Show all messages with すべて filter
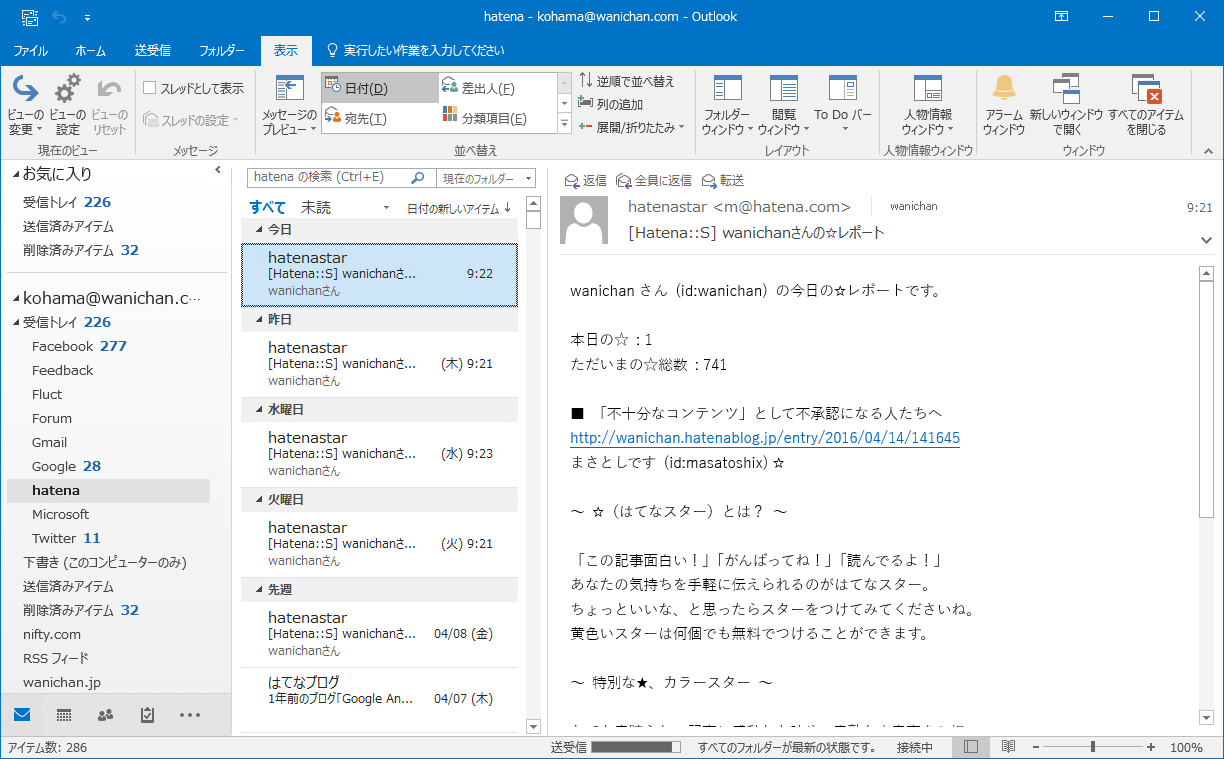The width and height of the screenshot is (1224, 759). (268, 208)
